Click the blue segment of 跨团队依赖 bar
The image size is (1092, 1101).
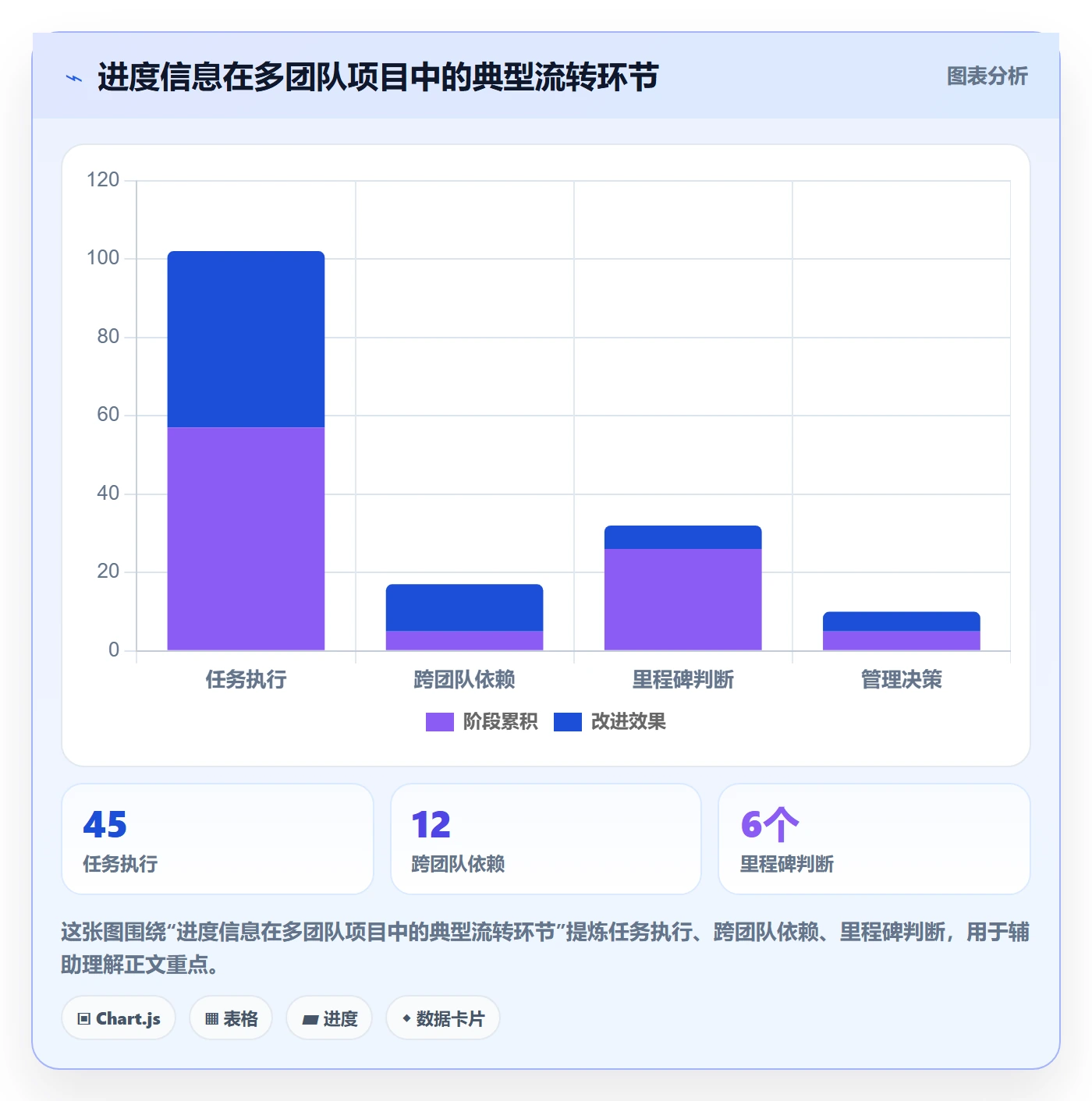coord(464,607)
